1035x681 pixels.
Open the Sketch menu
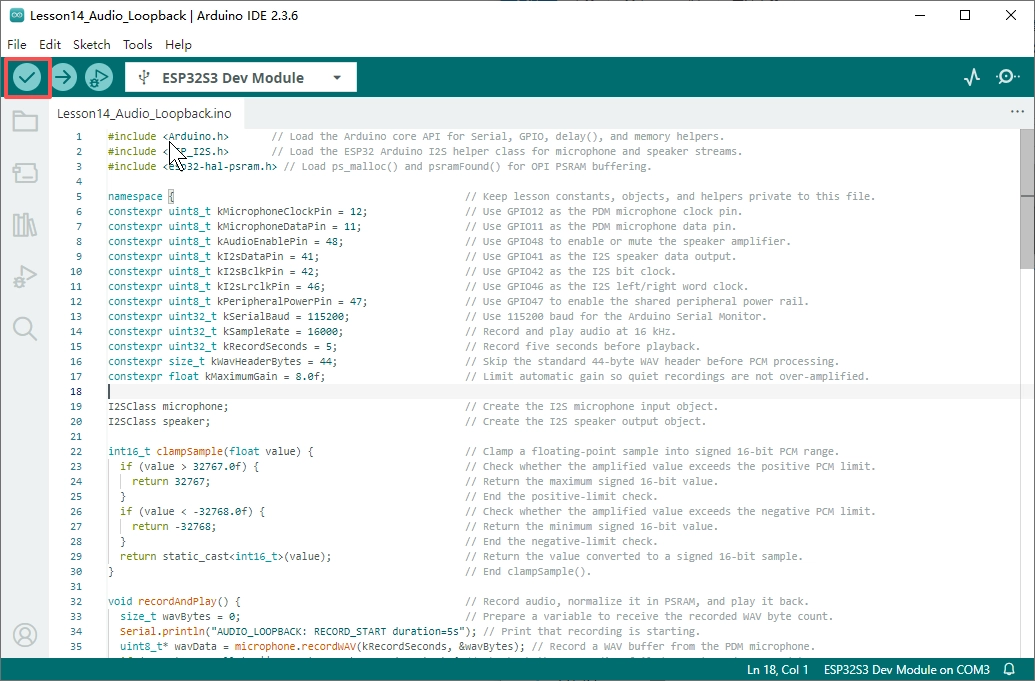pyautogui.click(x=91, y=44)
